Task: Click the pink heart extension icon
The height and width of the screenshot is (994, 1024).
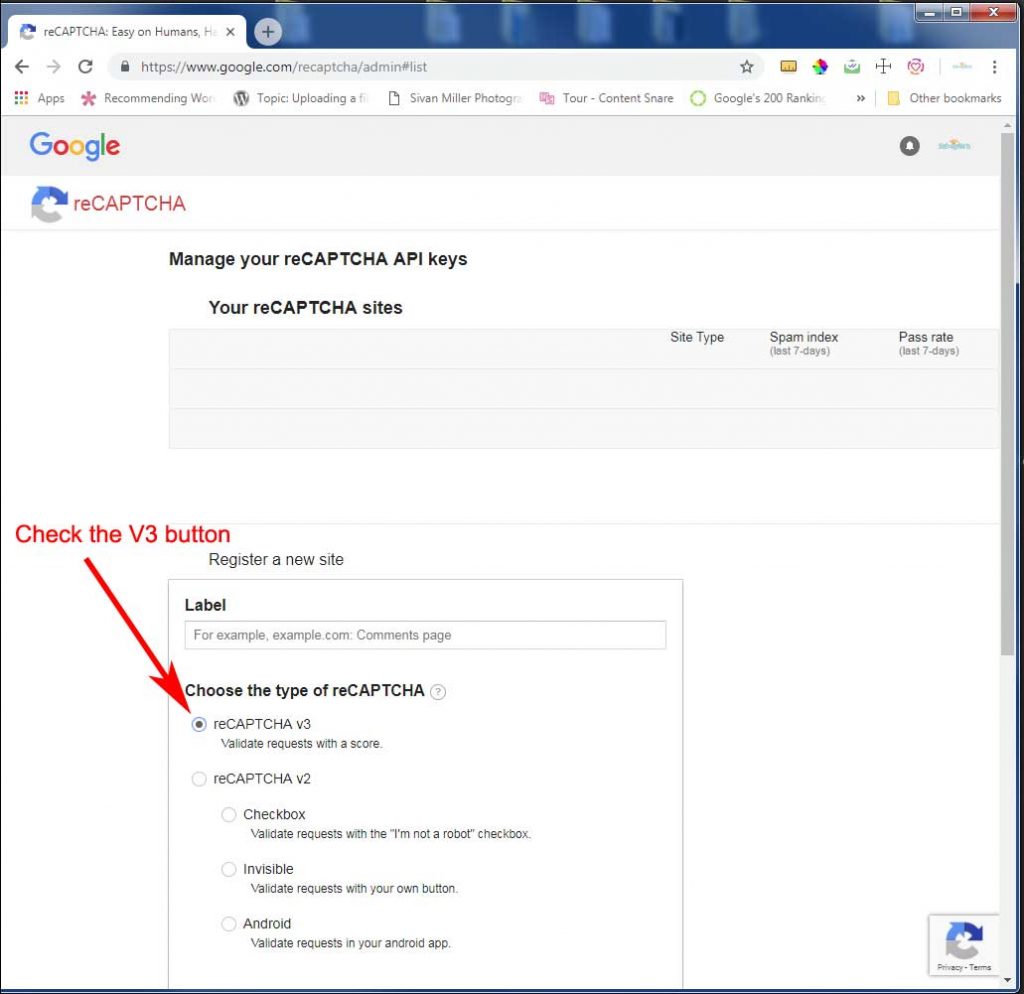Action: tap(916, 66)
